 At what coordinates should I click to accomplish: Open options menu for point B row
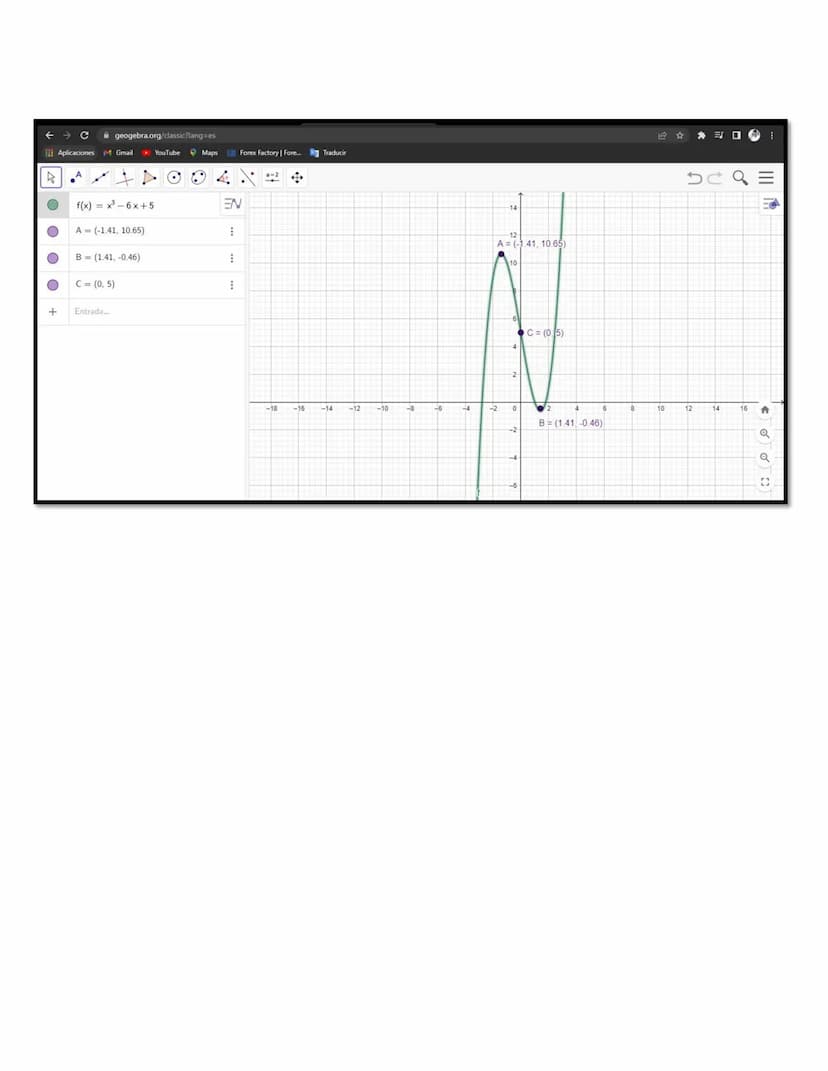tap(232, 258)
